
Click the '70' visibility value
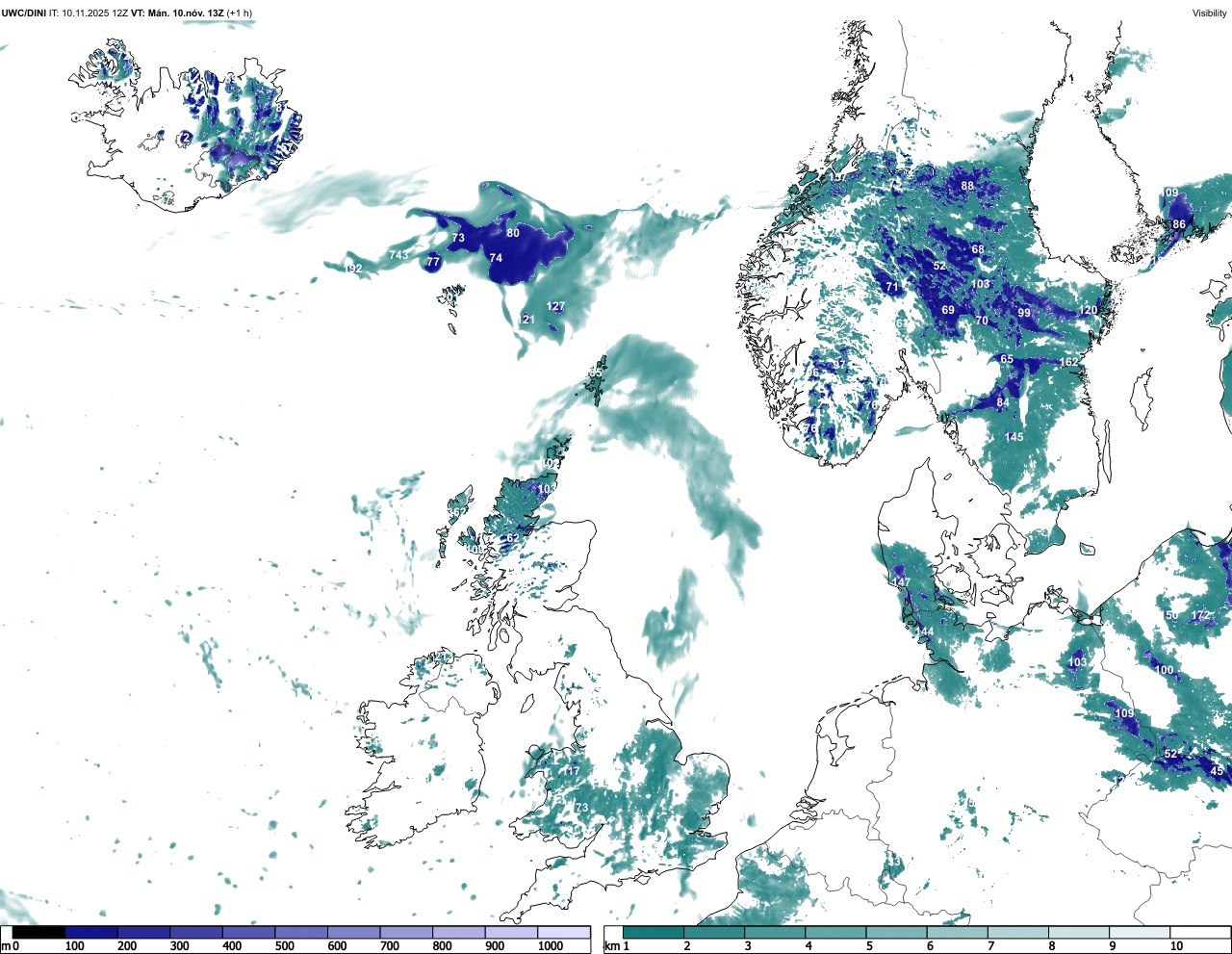(x=982, y=321)
